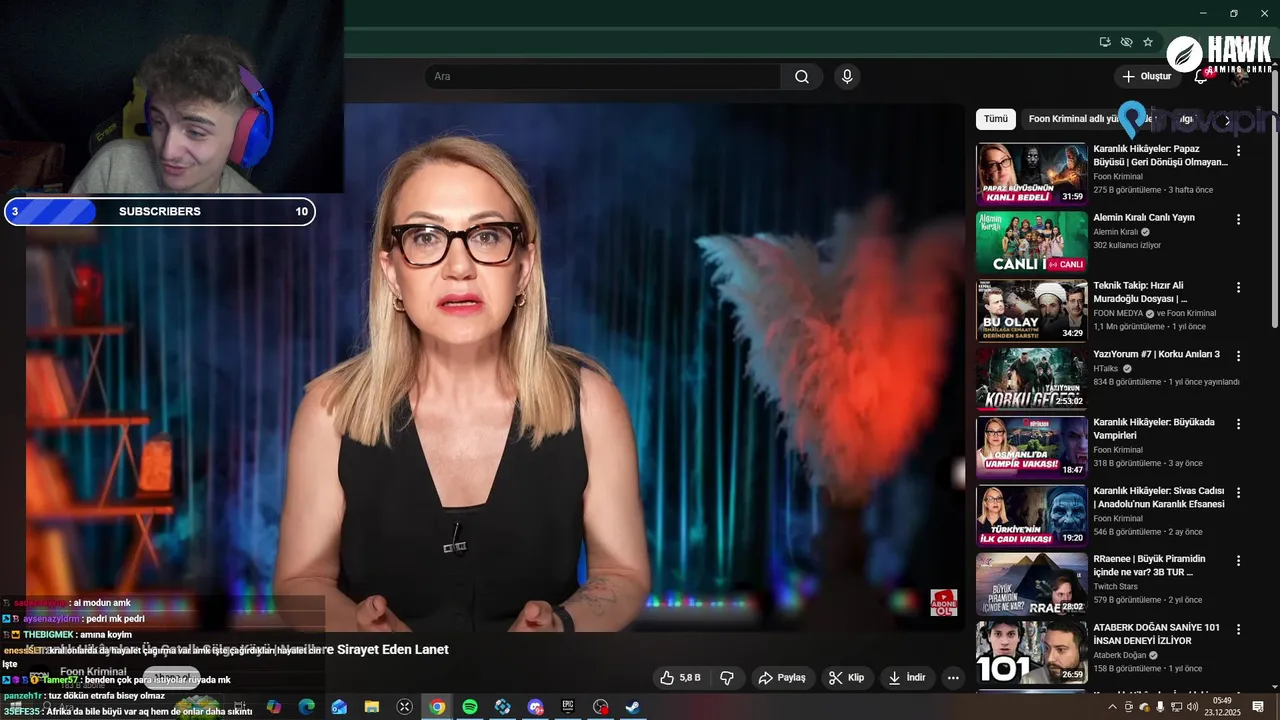Open the notifications bell

click(x=1201, y=76)
